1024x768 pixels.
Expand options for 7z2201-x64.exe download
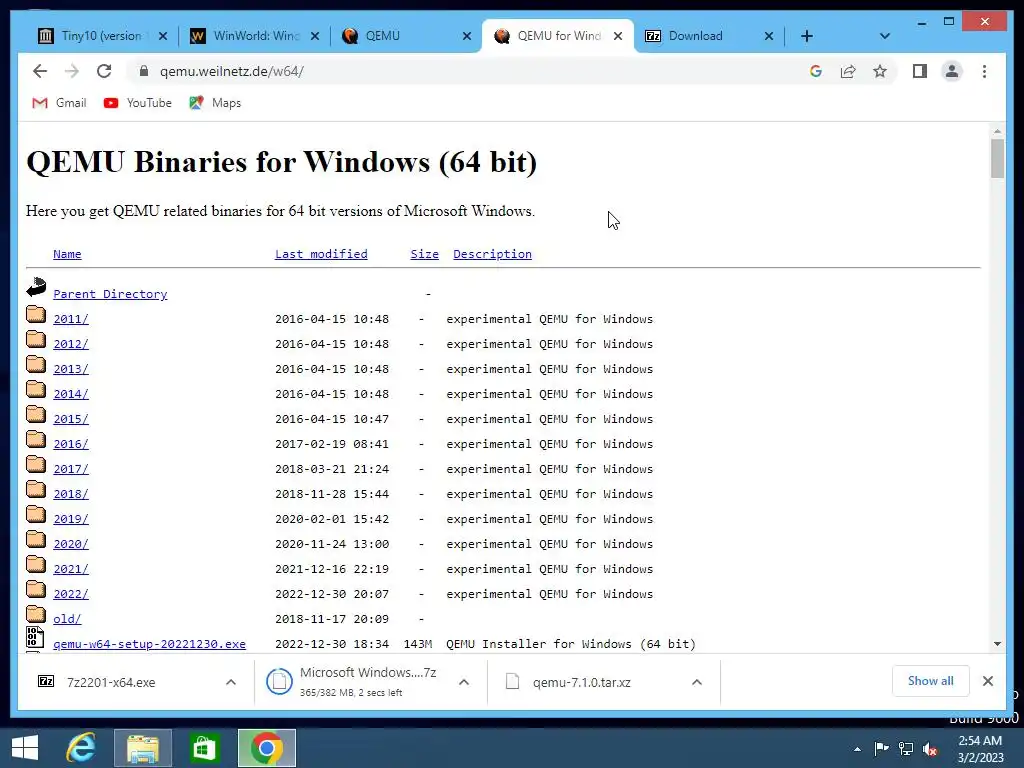(x=231, y=682)
